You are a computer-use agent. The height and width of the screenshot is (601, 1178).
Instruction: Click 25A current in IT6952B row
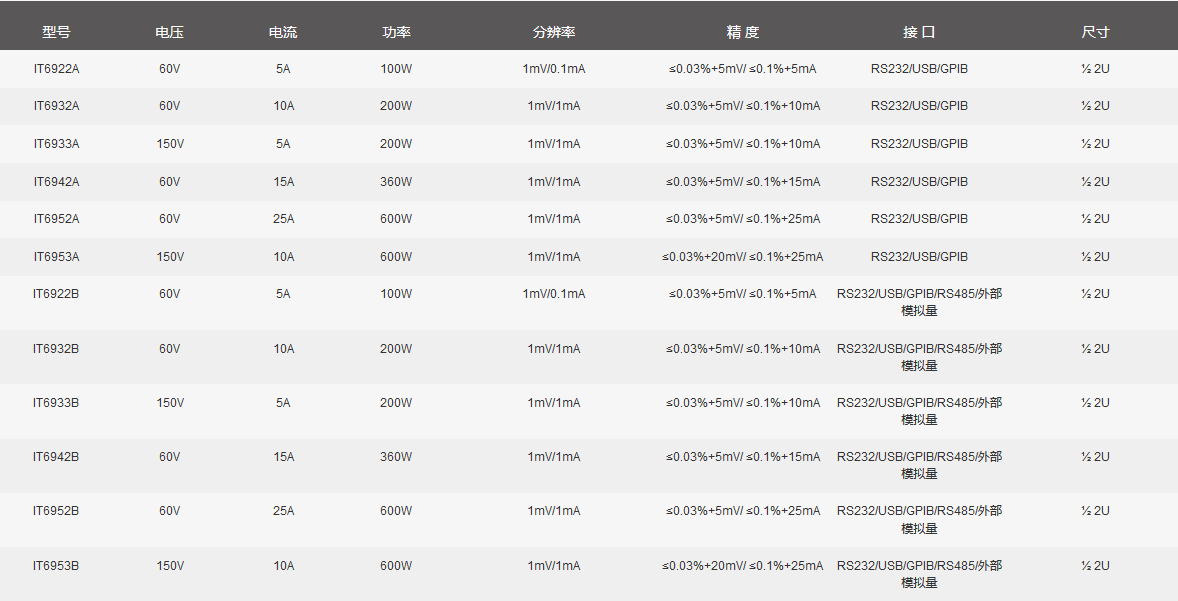(x=283, y=511)
